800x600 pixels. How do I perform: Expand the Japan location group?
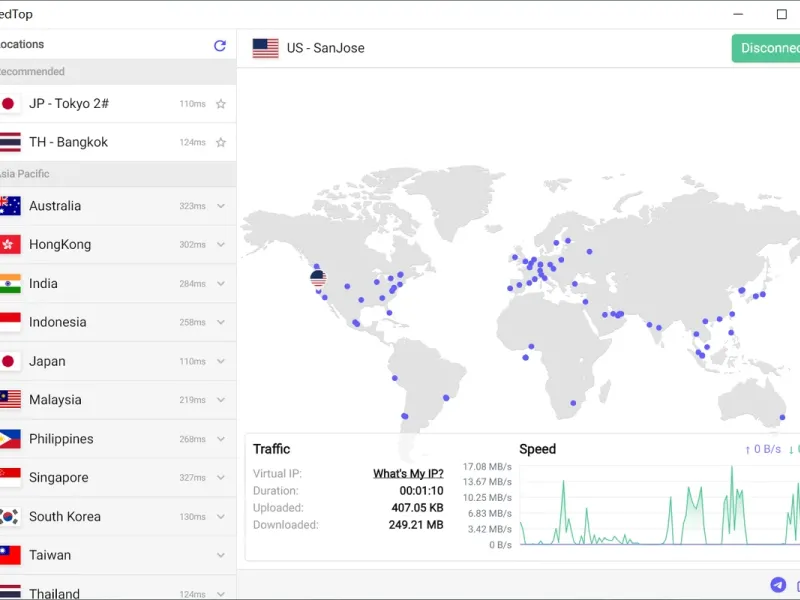click(x=221, y=361)
